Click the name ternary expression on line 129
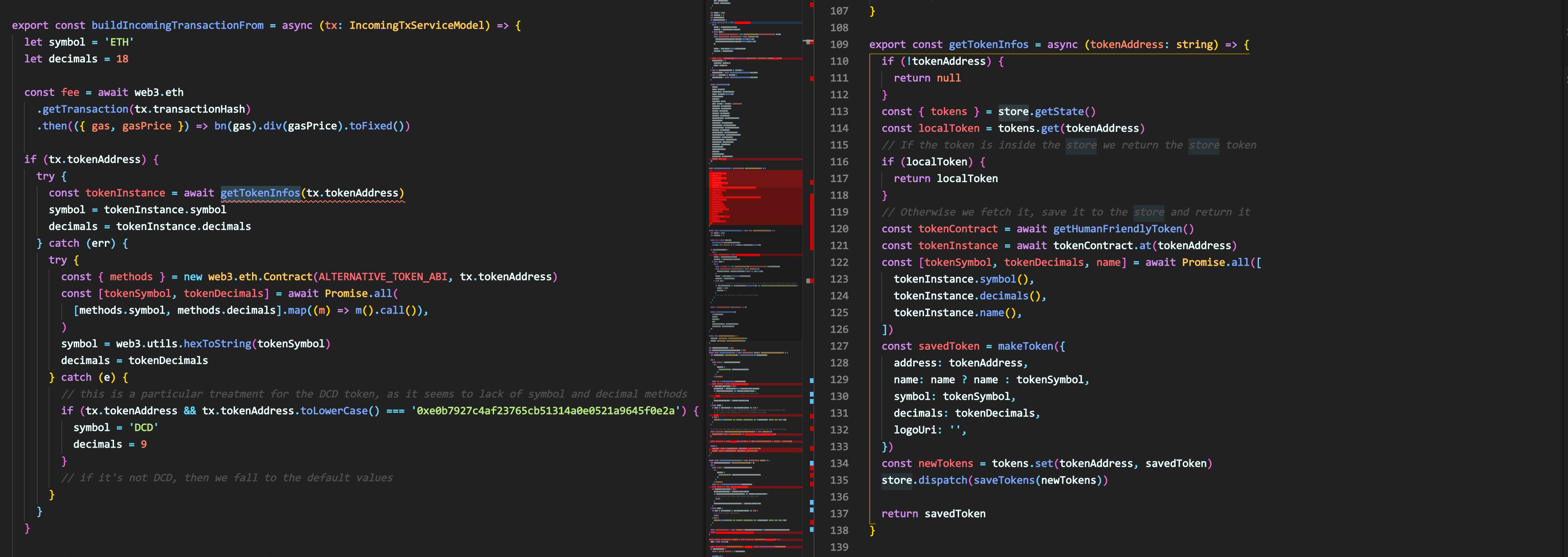This screenshot has height=557, width=1568. pyautogui.click(x=1007, y=380)
